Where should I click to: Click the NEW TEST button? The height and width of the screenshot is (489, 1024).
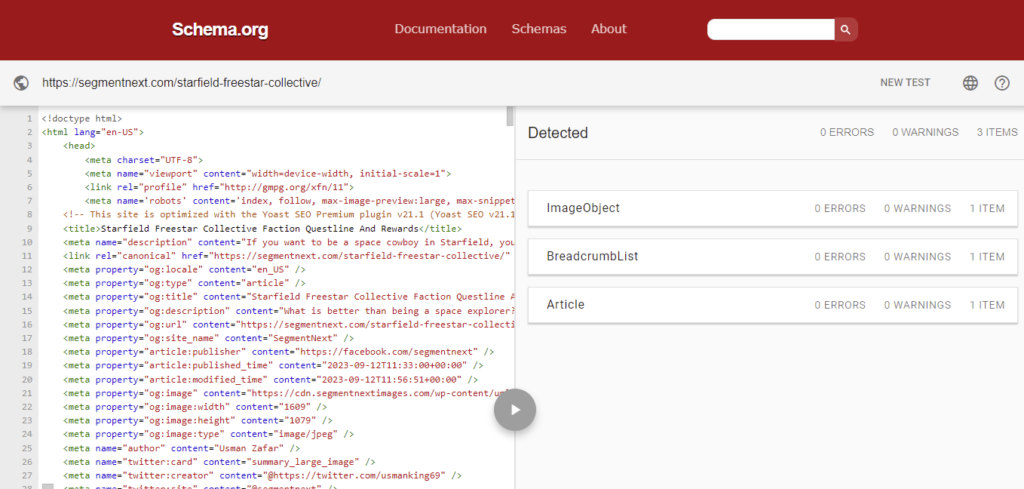(x=905, y=83)
